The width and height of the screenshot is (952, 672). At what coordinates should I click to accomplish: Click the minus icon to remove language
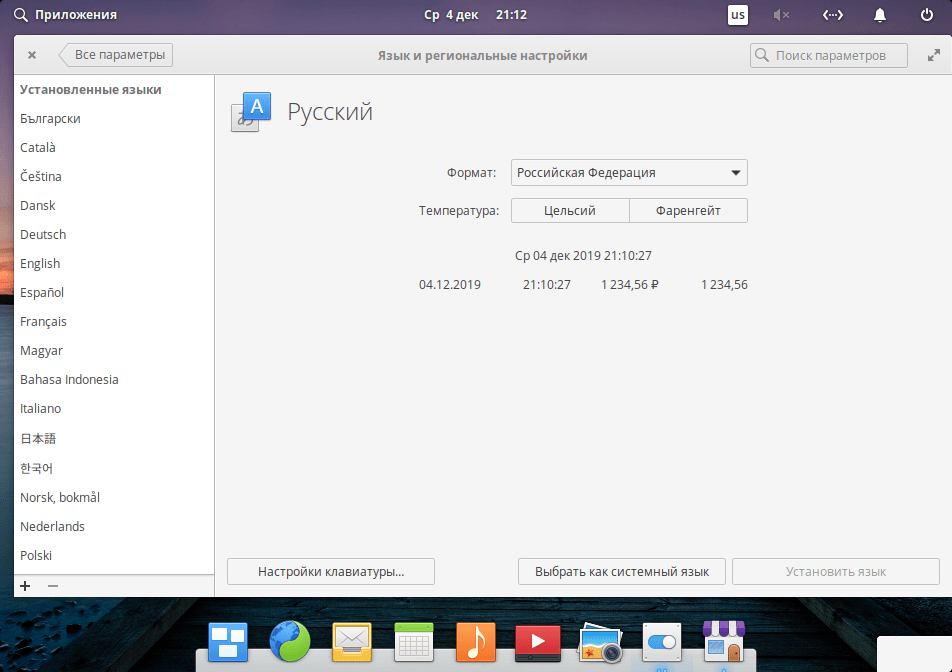tap(53, 586)
